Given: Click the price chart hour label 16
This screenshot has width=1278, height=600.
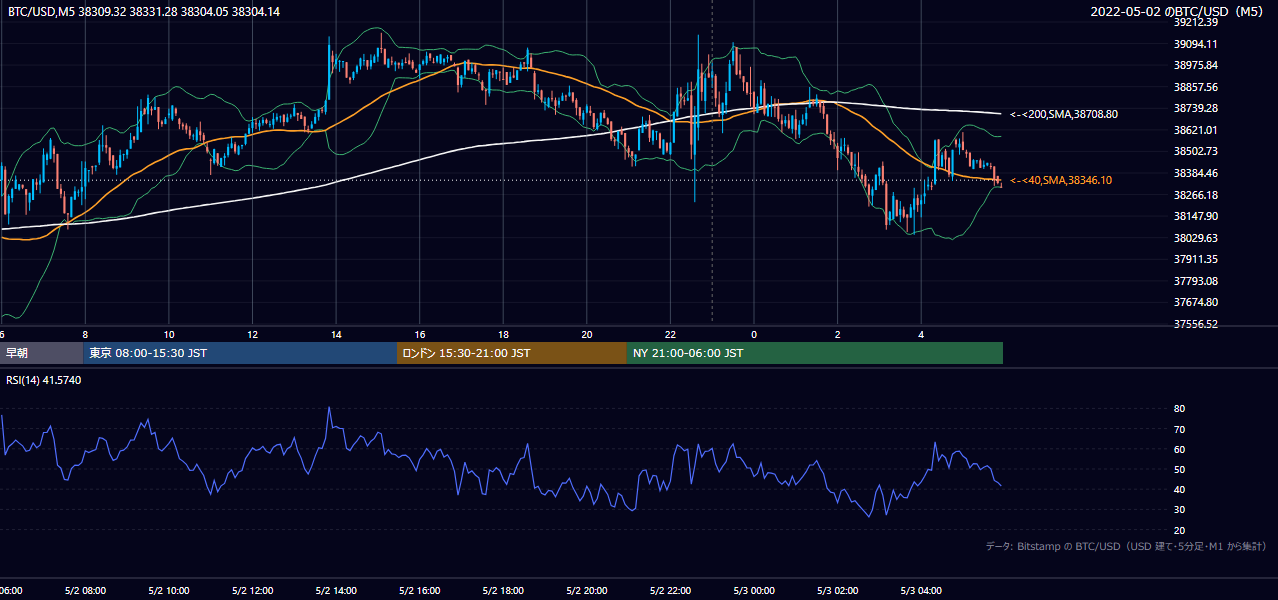Looking at the screenshot, I should point(420,334).
